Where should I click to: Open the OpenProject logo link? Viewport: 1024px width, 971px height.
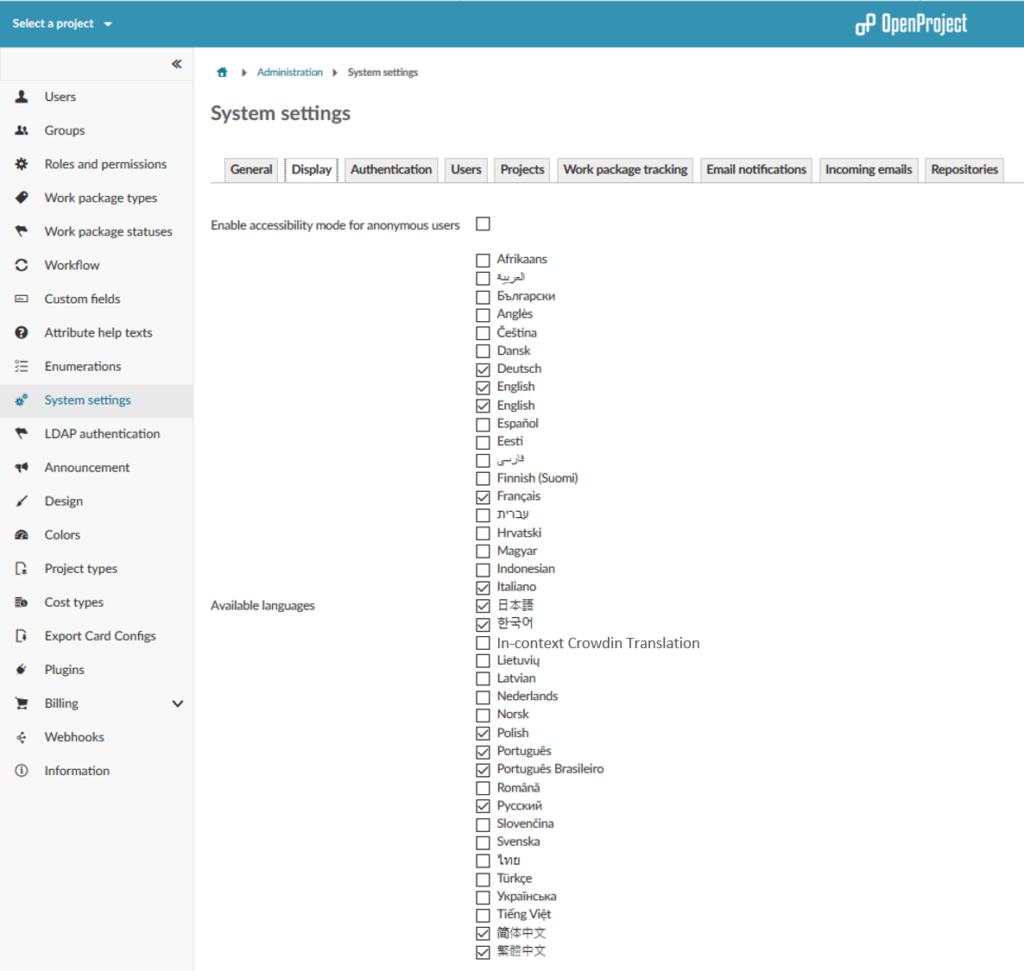tap(910, 23)
